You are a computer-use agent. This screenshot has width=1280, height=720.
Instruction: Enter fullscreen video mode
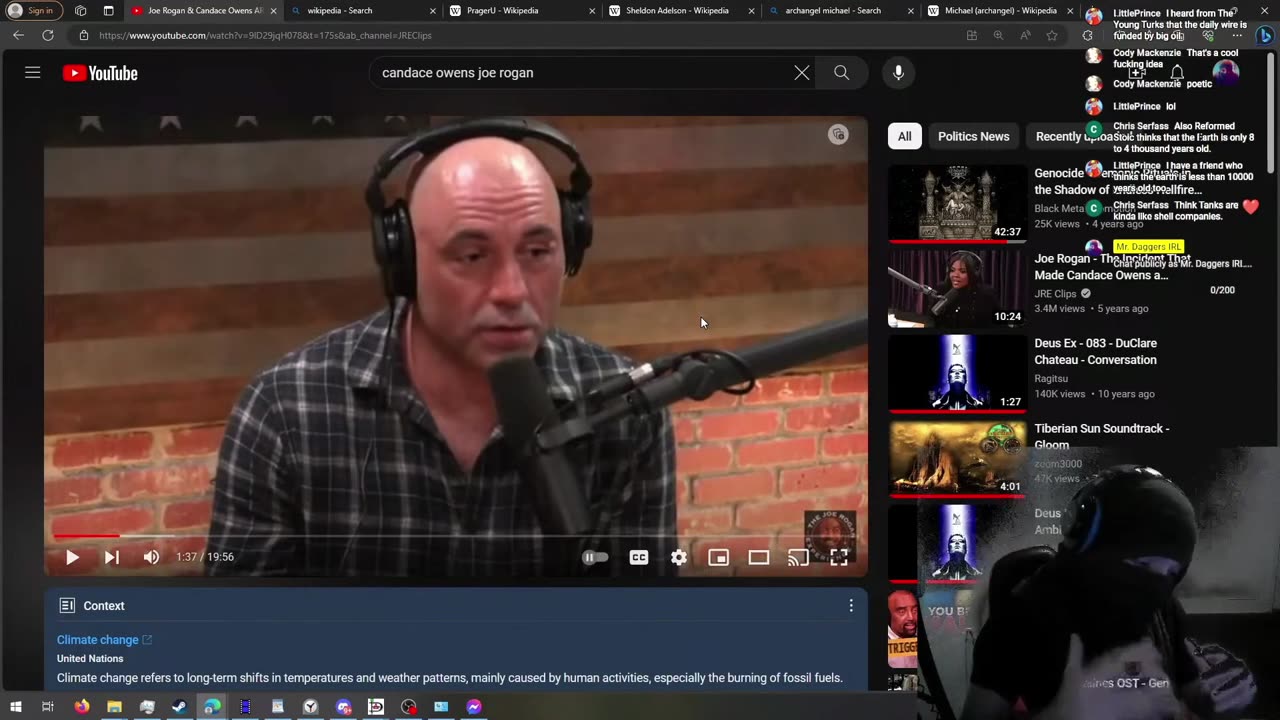(x=839, y=557)
